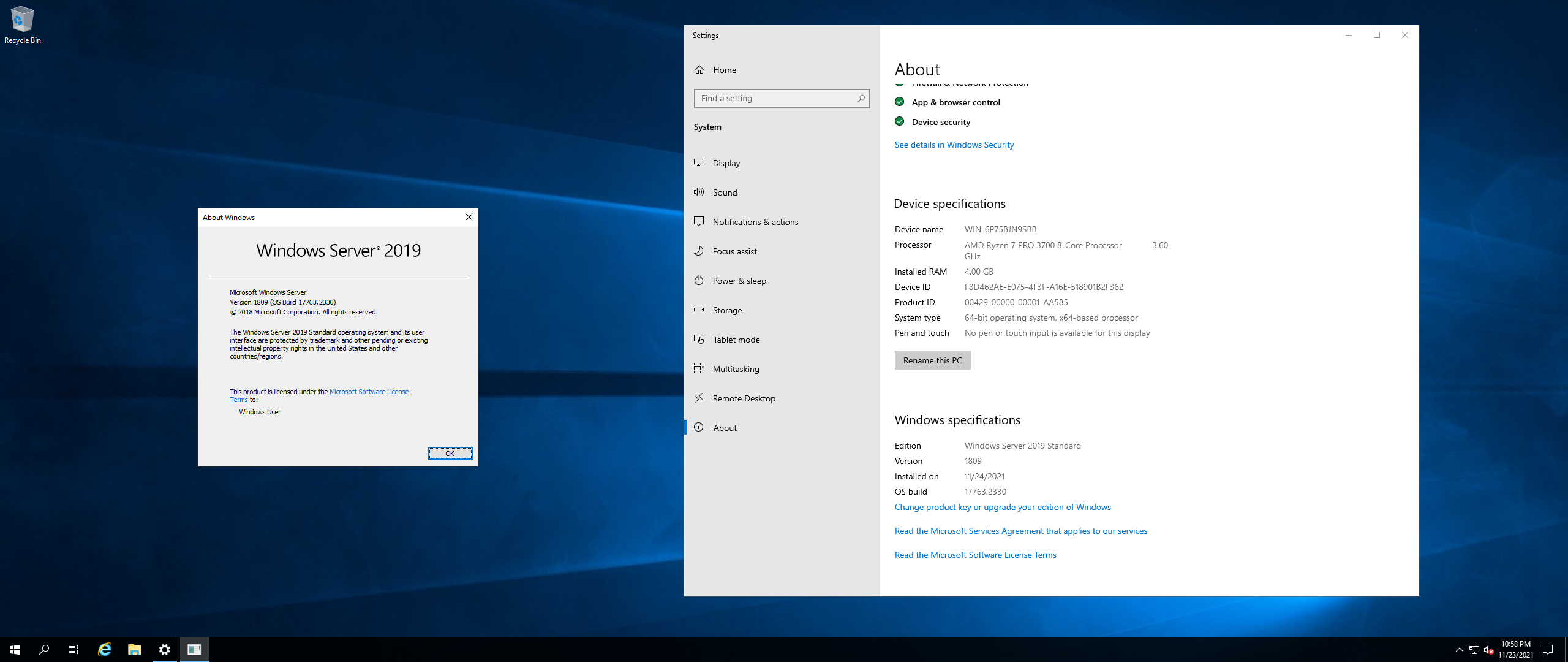Maximize the Settings window
This screenshot has height=662, width=1568.
[x=1377, y=35]
